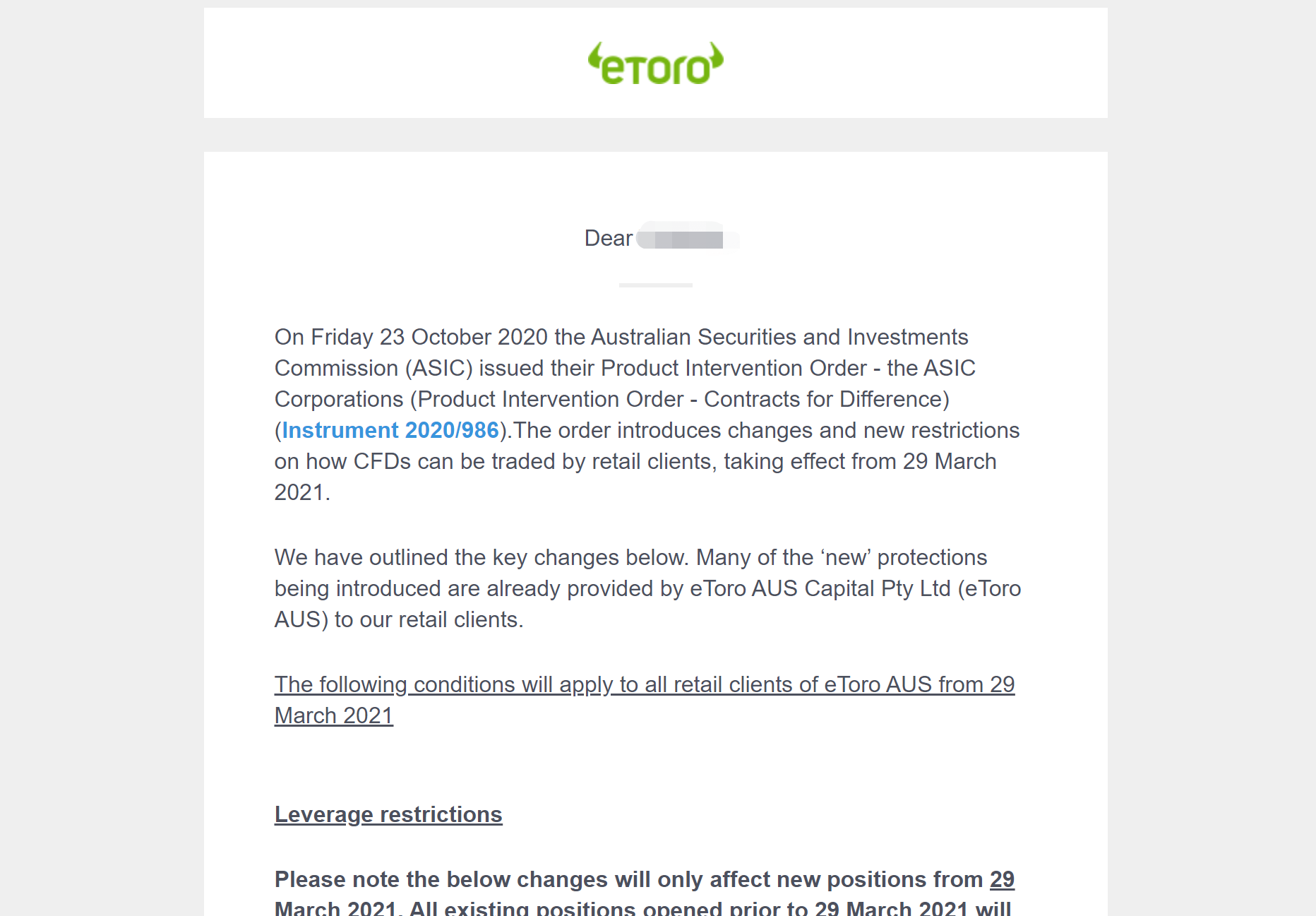
Task: Click the blurred recipient name after Dear
Action: pyautogui.click(x=688, y=237)
